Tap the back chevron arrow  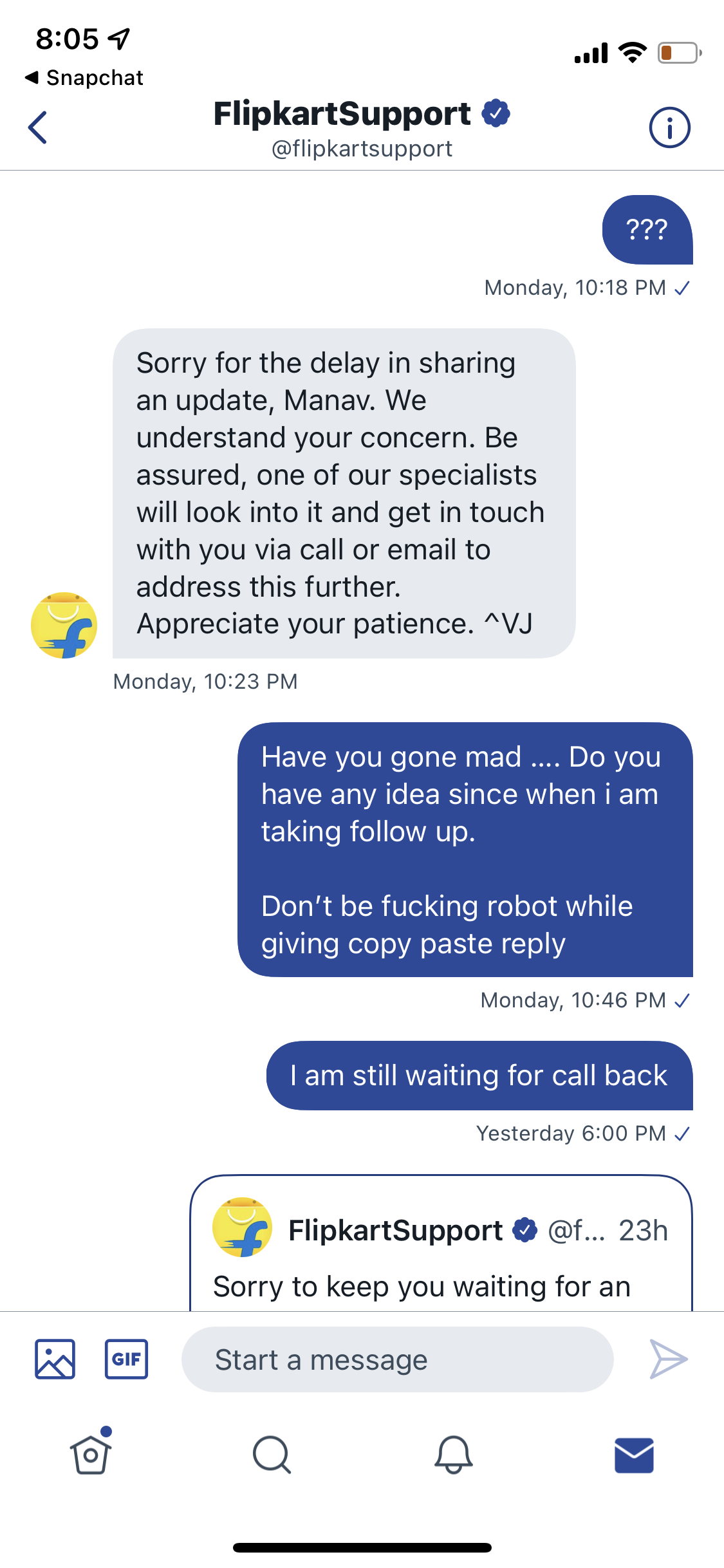point(39,127)
